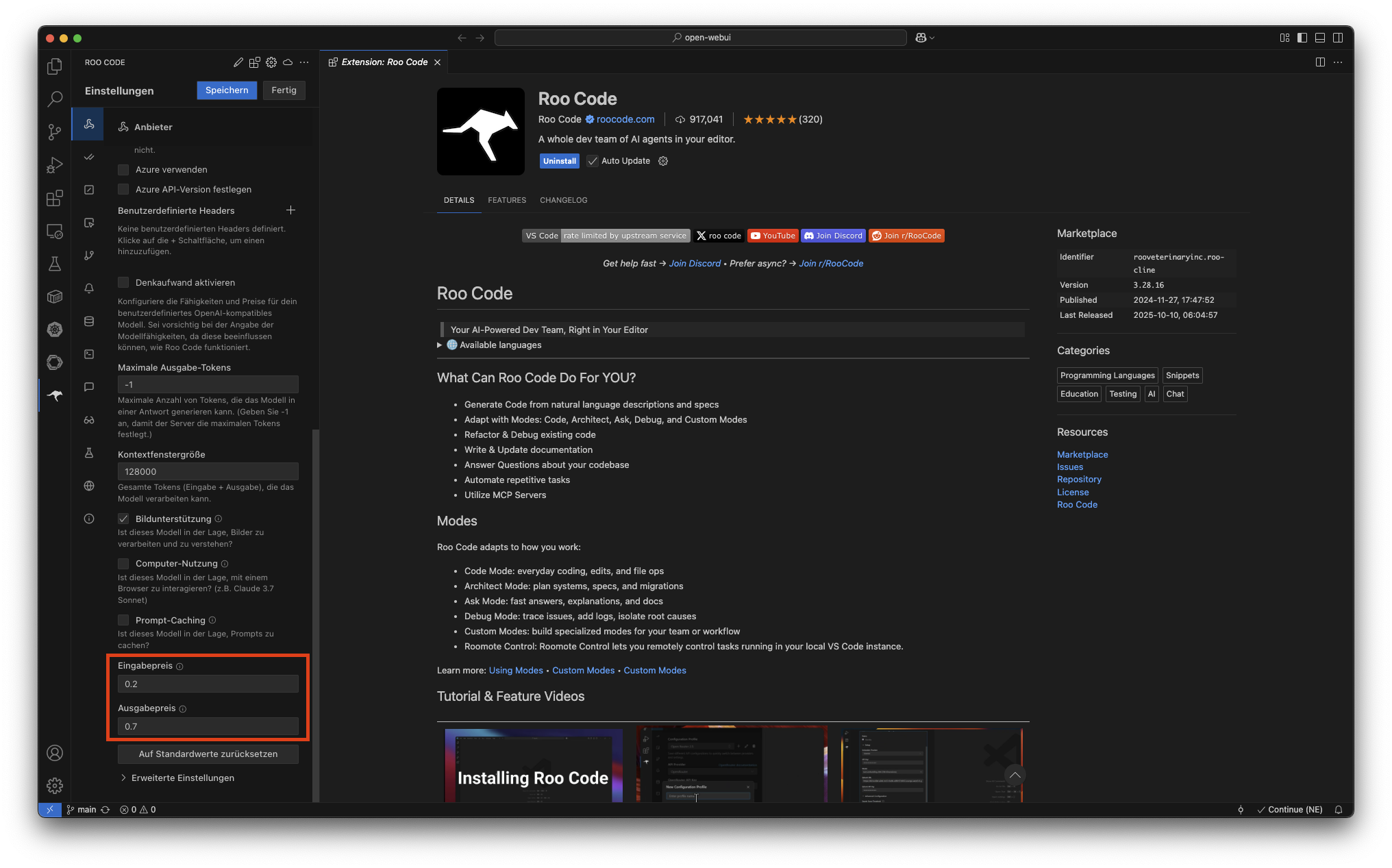Image resolution: width=1392 pixels, height=868 pixels.
Task: Click the Programming Languages category tag
Action: pos(1107,375)
